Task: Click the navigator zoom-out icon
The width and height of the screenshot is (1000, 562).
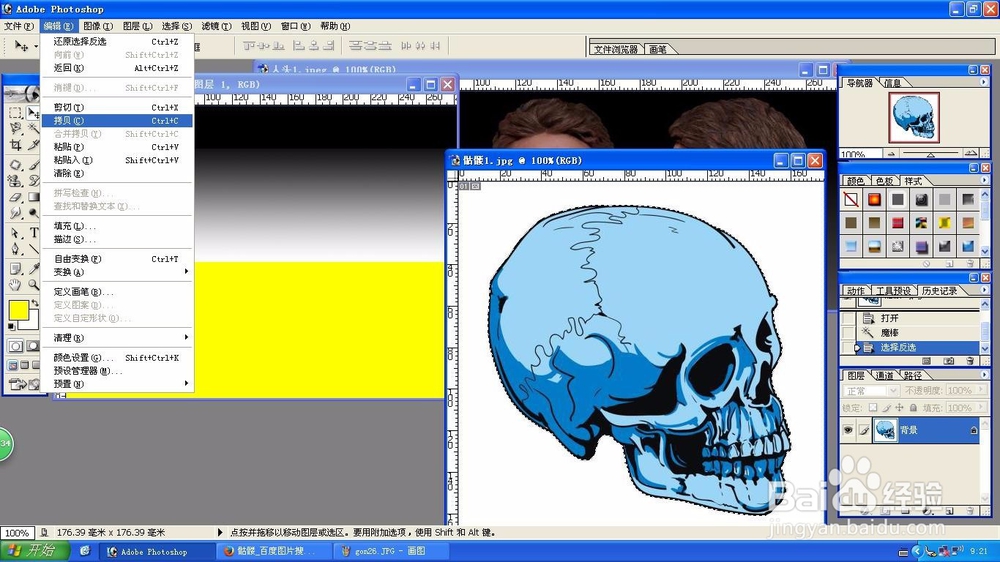Action: pyautogui.click(x=891, y=153)
